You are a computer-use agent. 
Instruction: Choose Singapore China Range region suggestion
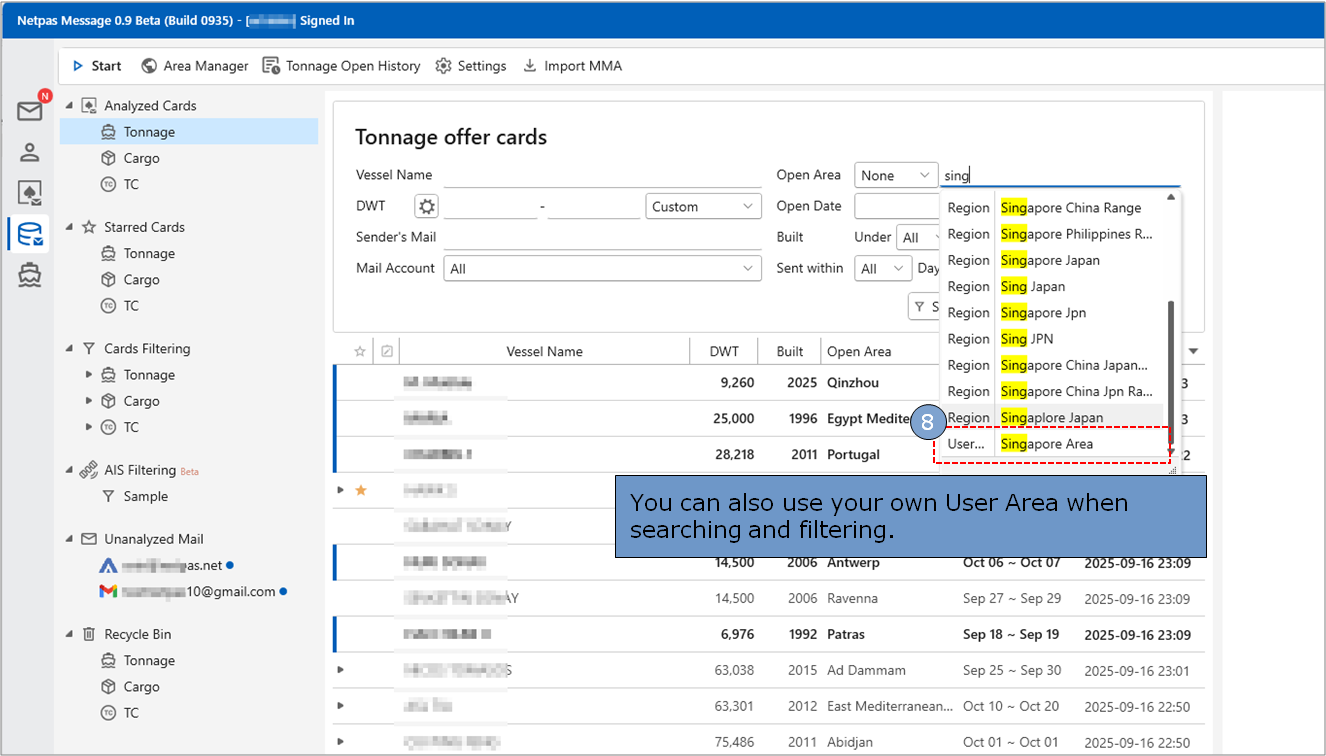pyautogui.click(x=1070, y=208)
